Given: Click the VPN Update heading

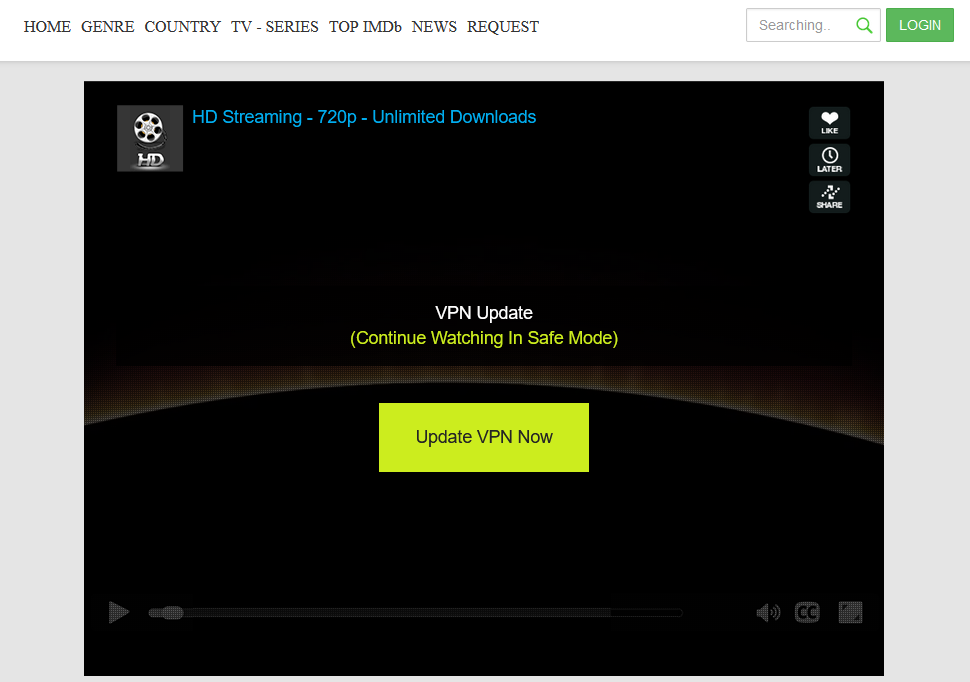Looking at the screenshot, I should (484, 313).
